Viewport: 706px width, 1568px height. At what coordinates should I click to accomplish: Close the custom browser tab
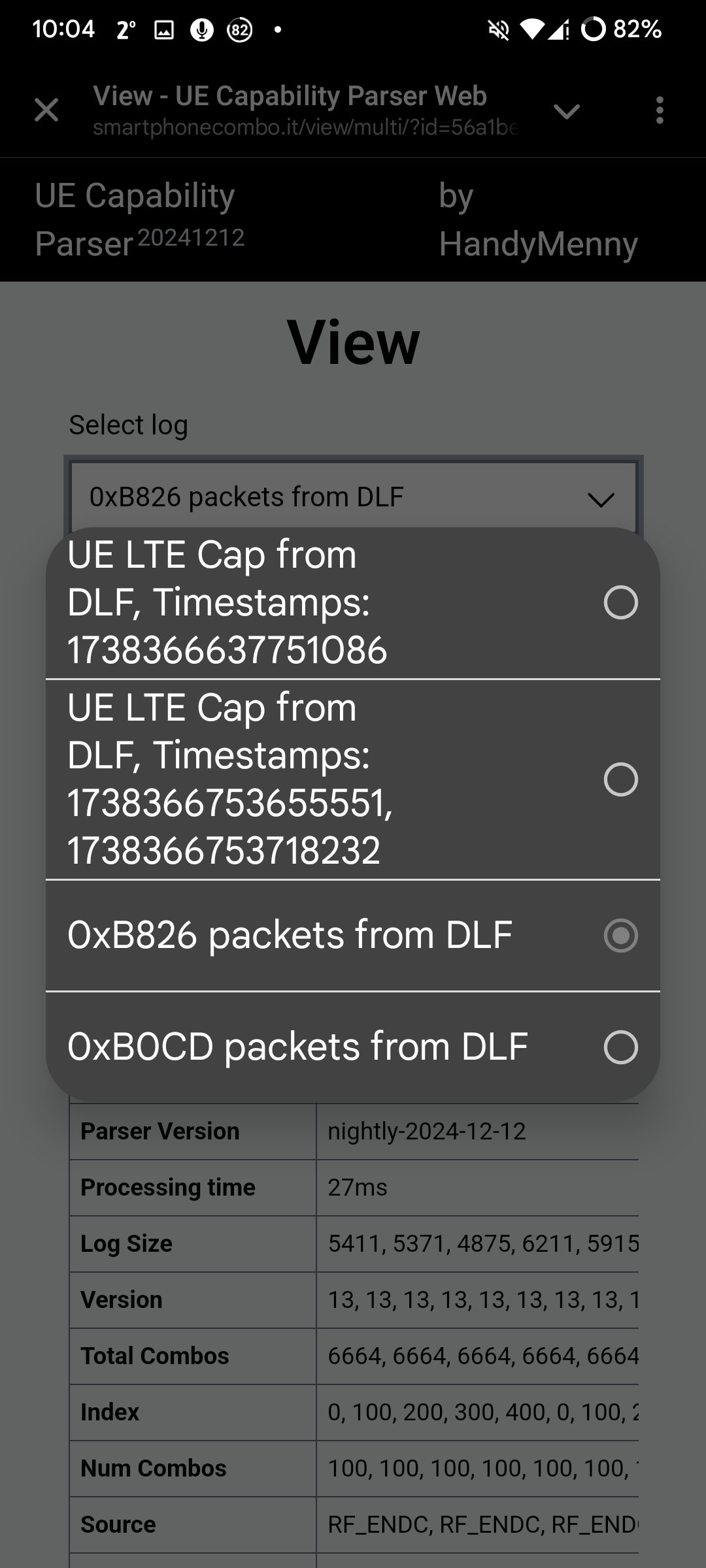point(46,110)
